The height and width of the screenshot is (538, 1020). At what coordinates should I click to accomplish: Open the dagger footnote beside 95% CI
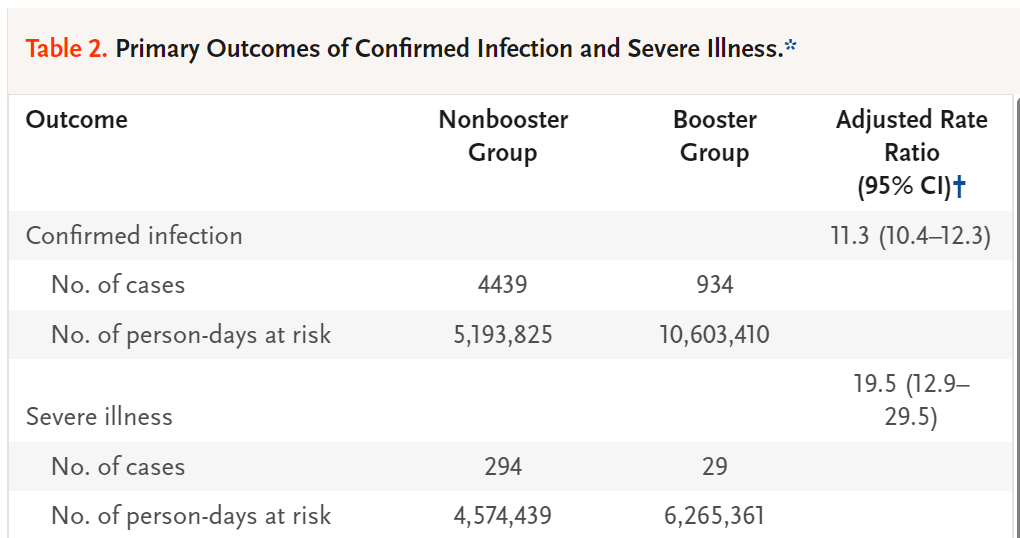[x=959, y=185]
